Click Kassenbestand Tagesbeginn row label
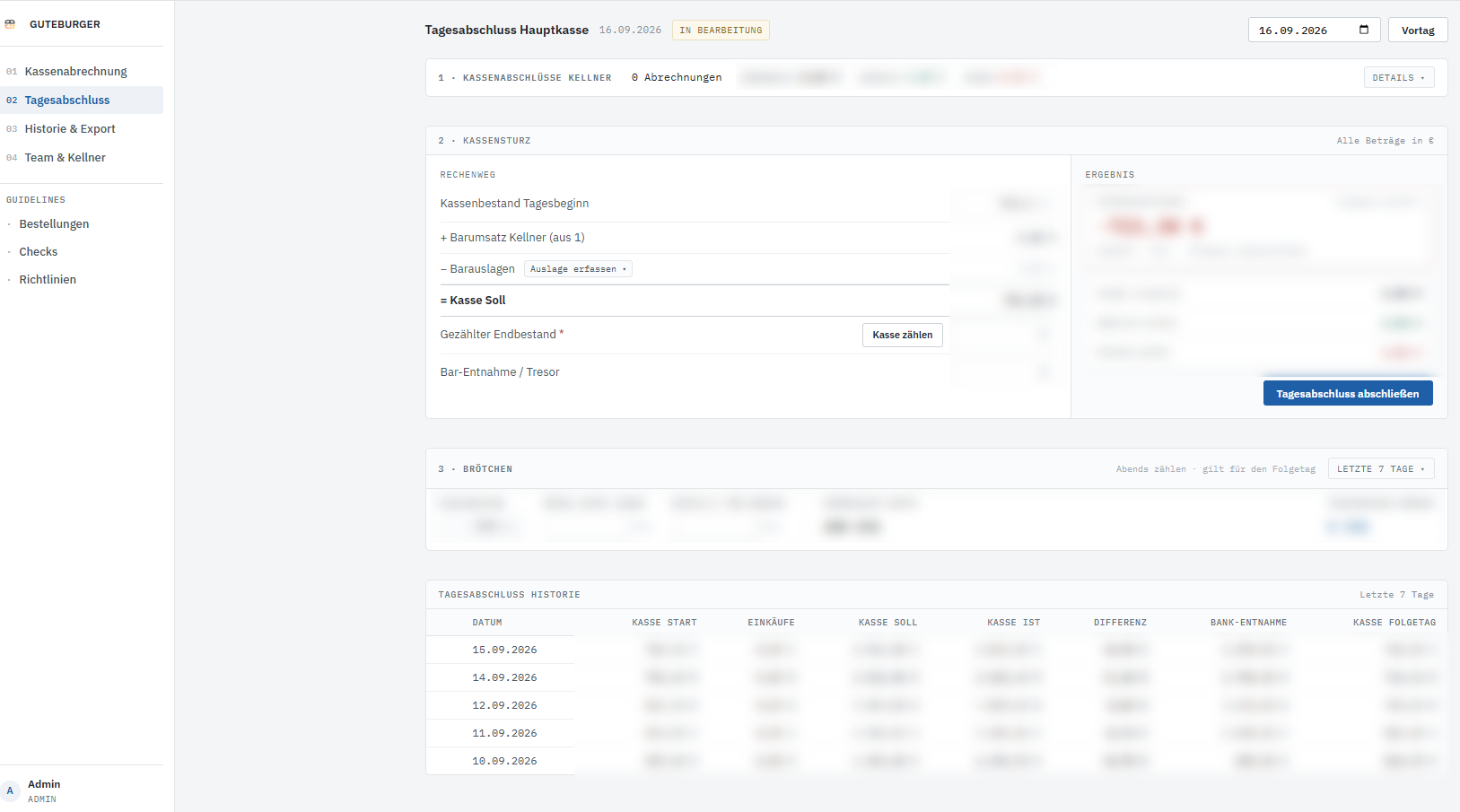Screen dimensions: 1460x812 point(514,203)
